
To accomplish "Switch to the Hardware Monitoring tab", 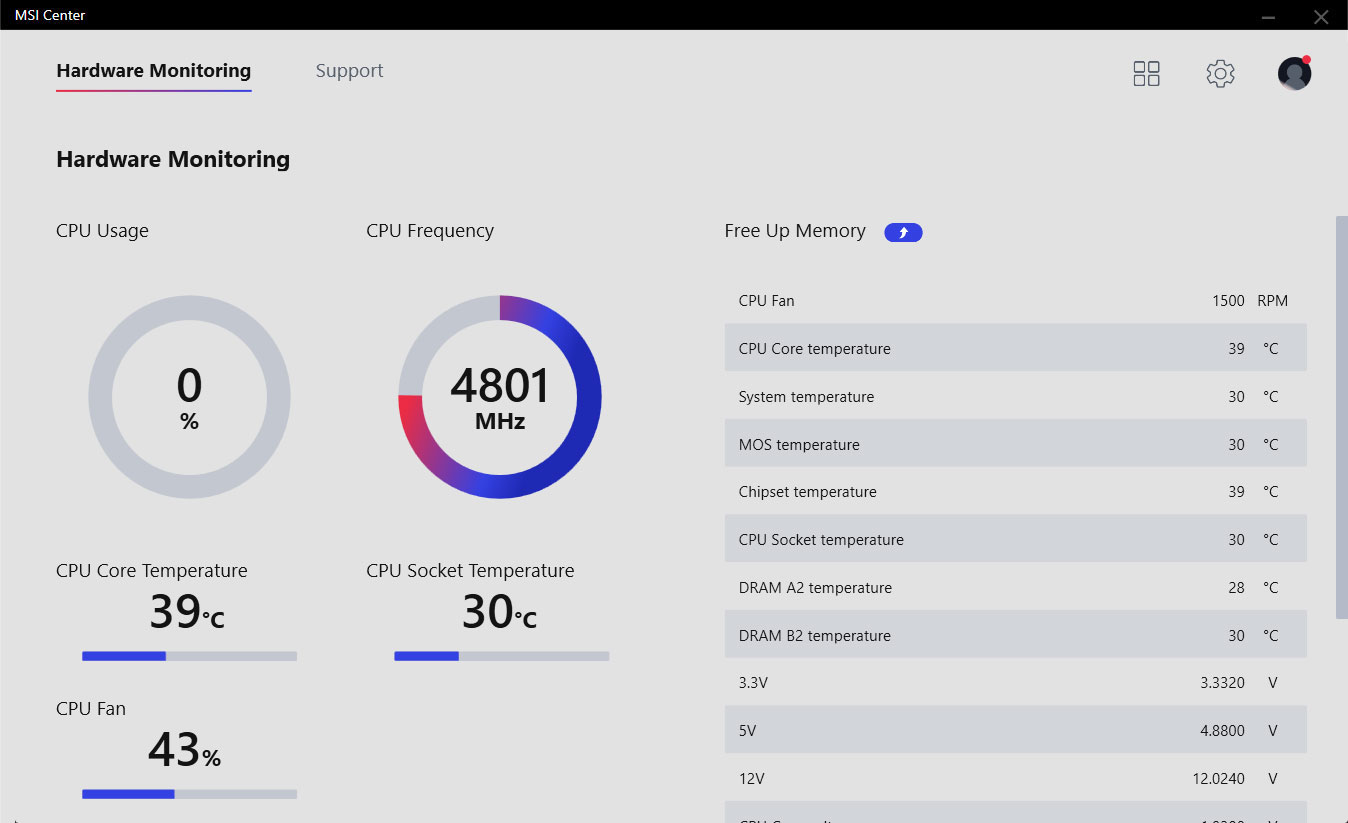I will click(153, 71).
